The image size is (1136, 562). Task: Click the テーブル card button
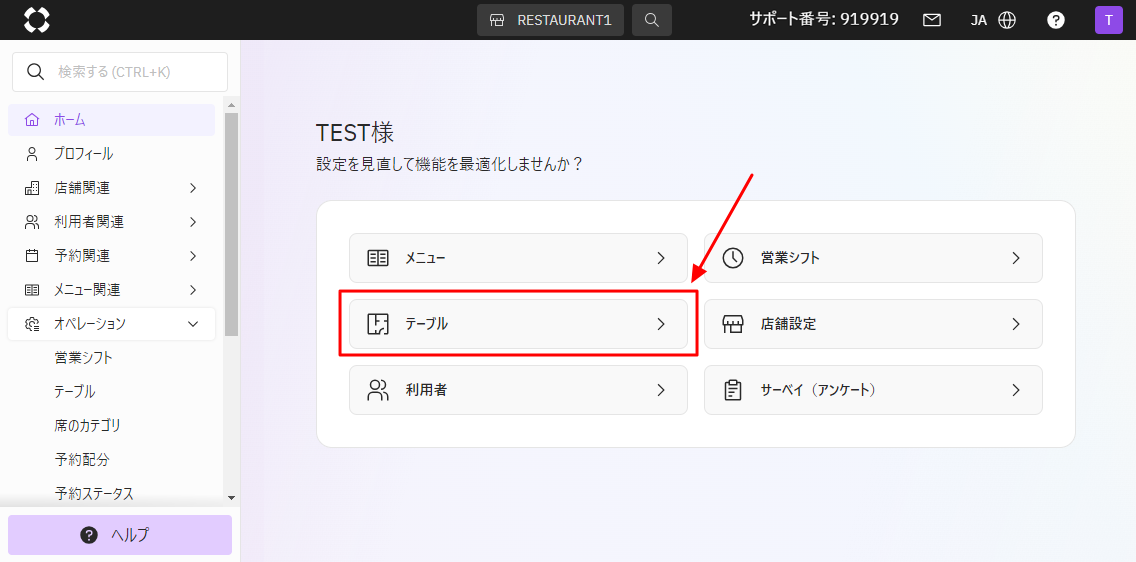point(518,324)
